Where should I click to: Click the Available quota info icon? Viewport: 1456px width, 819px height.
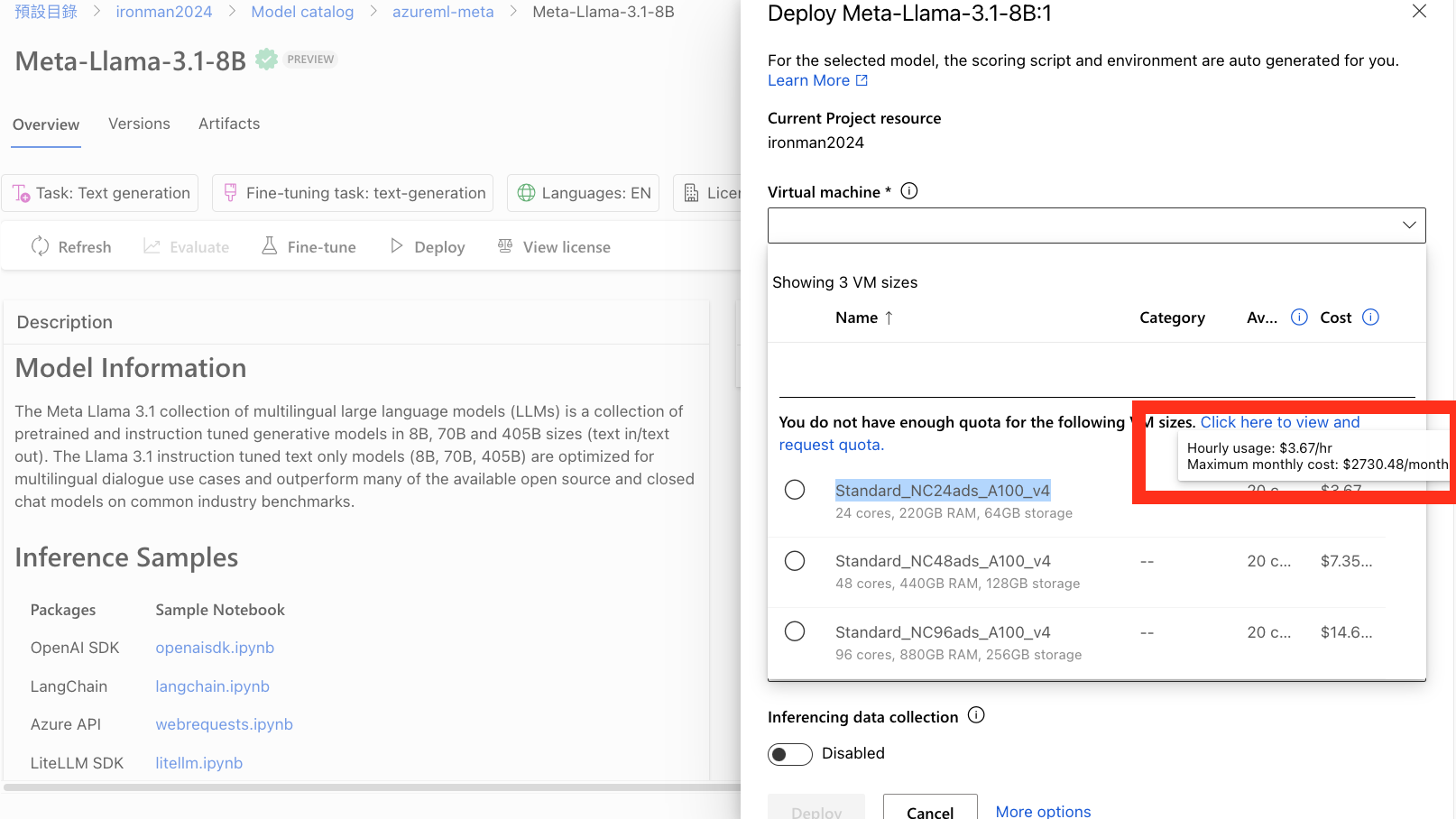coord(1299,317)
